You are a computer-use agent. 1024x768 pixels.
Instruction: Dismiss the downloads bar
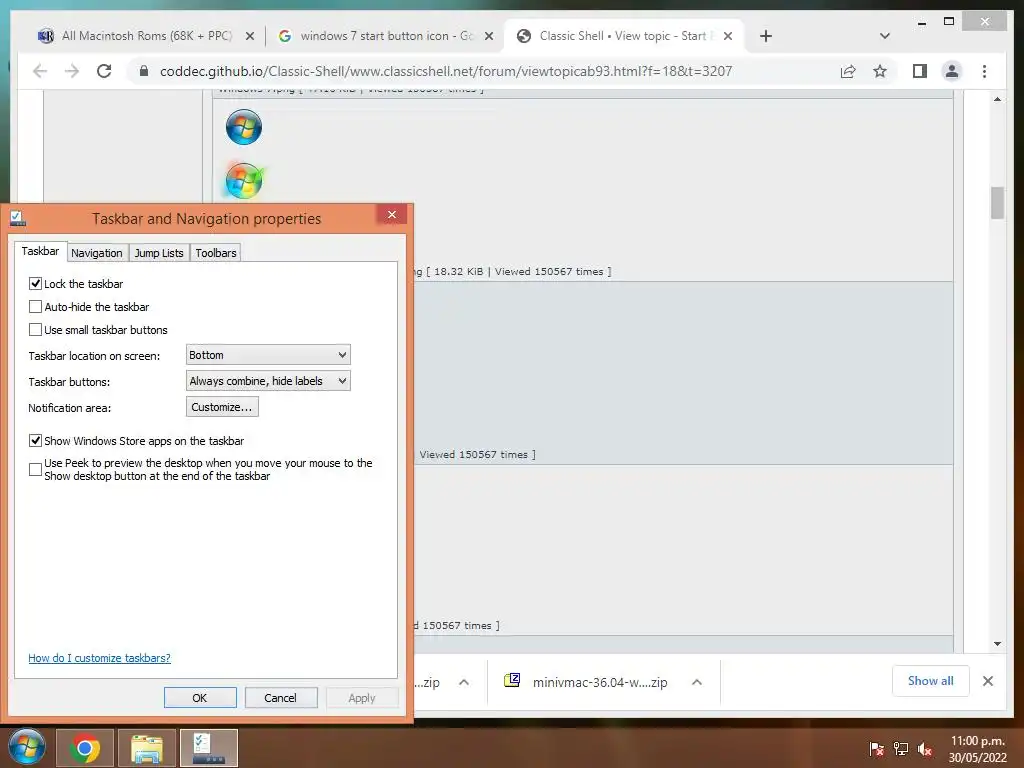(987, 681)
